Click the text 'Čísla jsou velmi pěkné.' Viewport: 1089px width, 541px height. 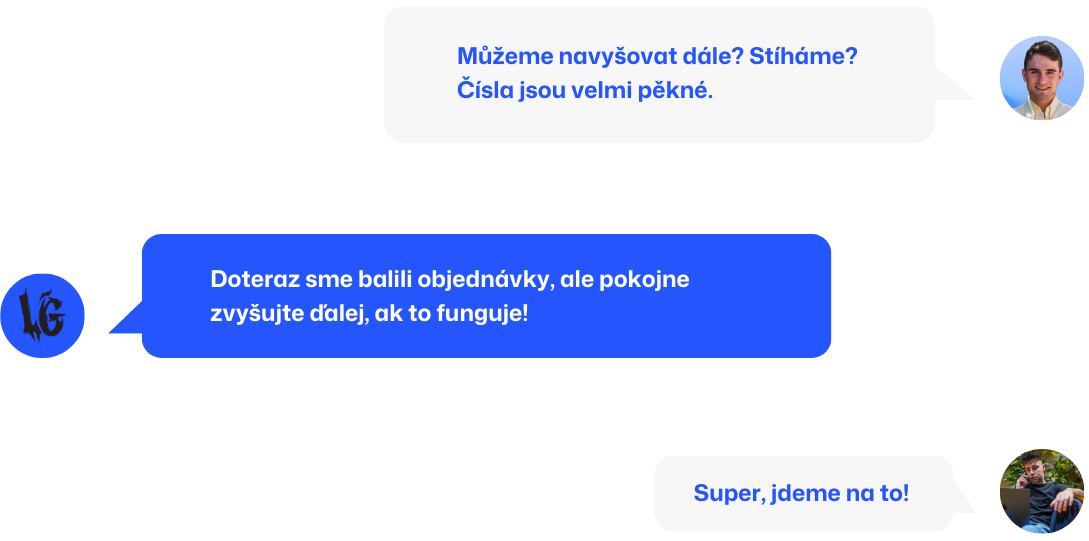584,91
